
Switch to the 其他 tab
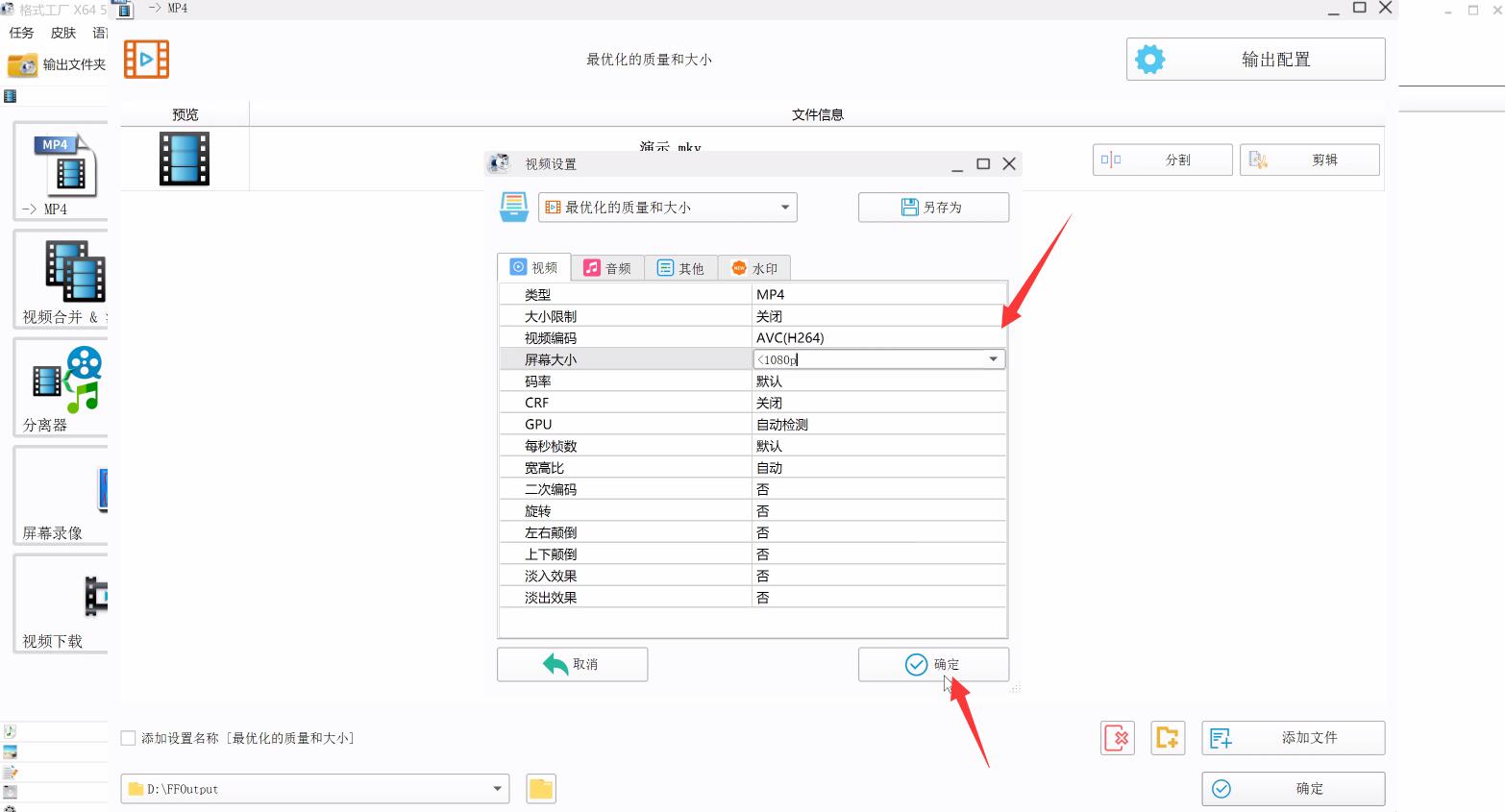(x=680, y=268)
